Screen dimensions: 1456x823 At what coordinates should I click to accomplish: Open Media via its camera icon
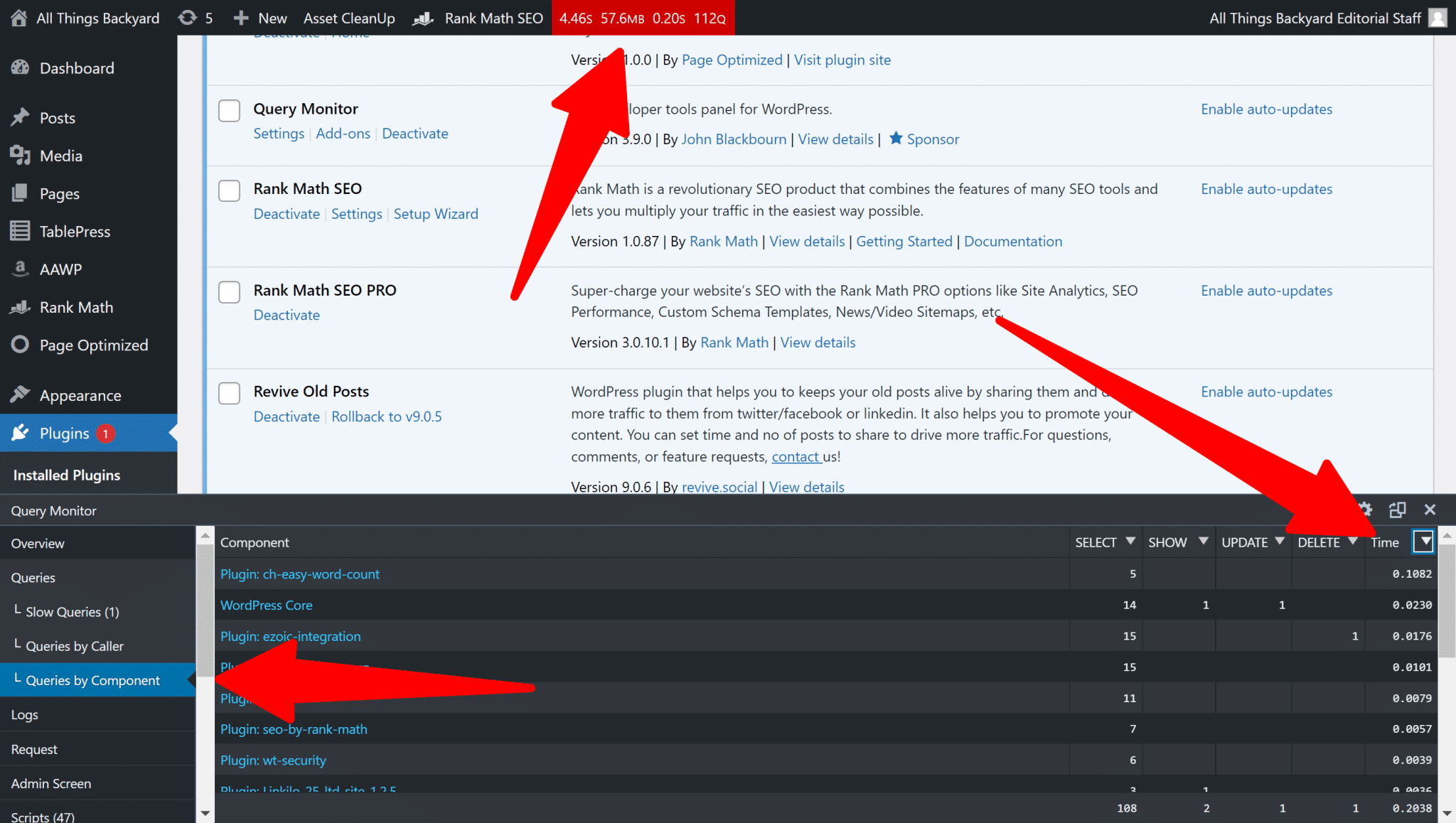click(20, 156)
